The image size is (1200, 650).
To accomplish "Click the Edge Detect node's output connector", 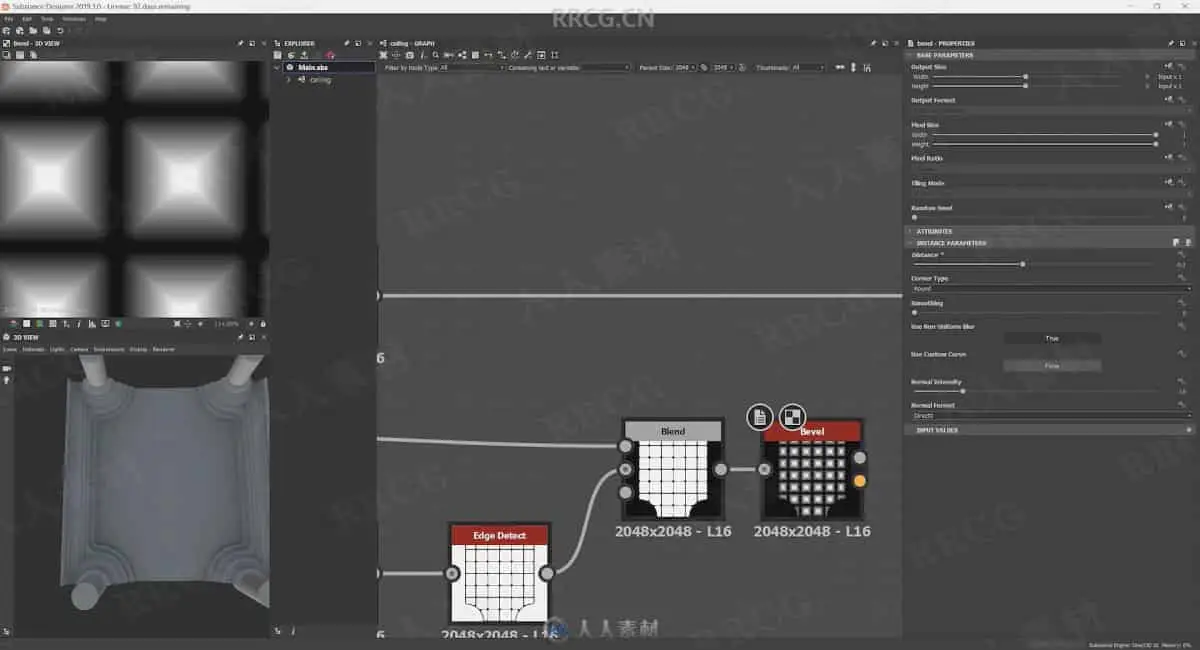I will tap(547, 573).
